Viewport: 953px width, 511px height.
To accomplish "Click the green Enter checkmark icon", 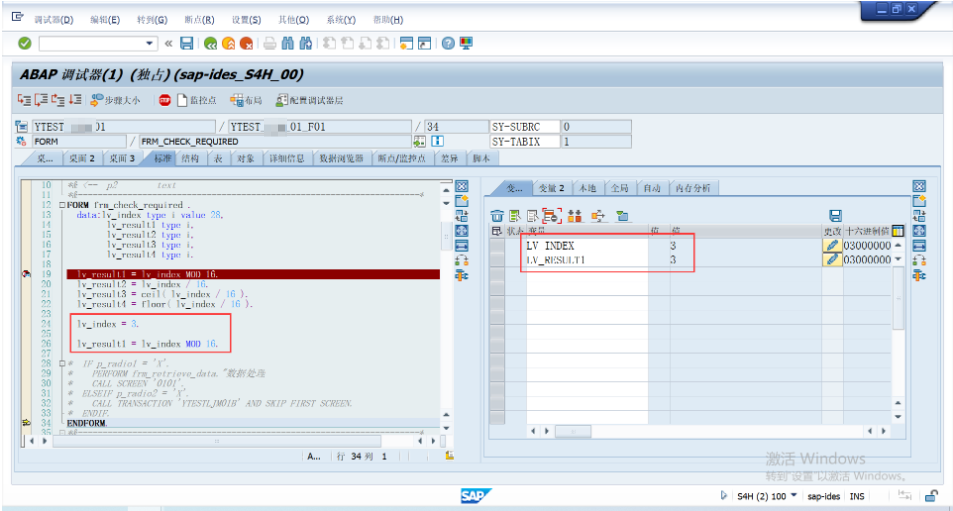I will coord(25,43).
